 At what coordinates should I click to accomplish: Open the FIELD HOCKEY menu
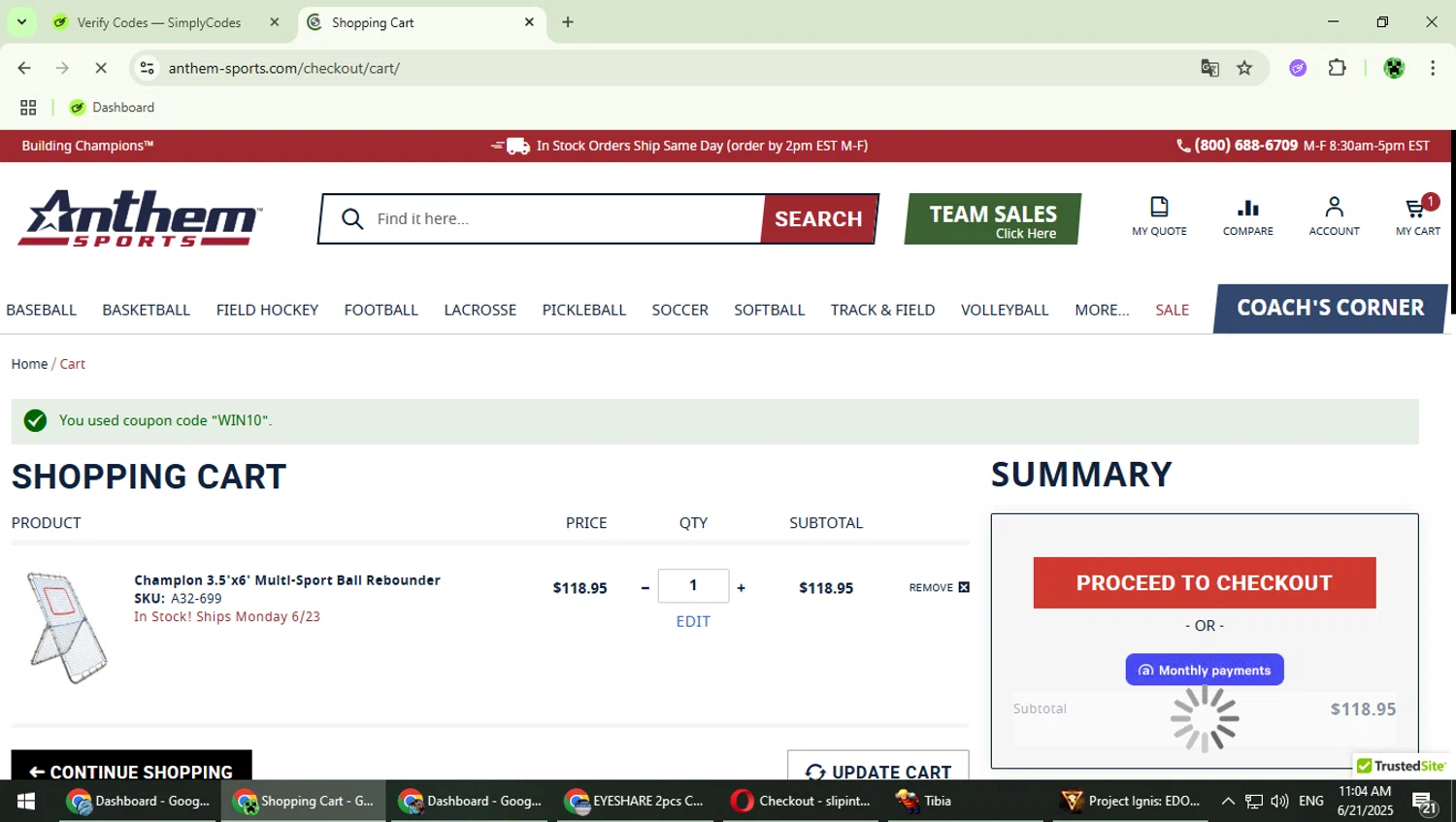coord(267,310)
